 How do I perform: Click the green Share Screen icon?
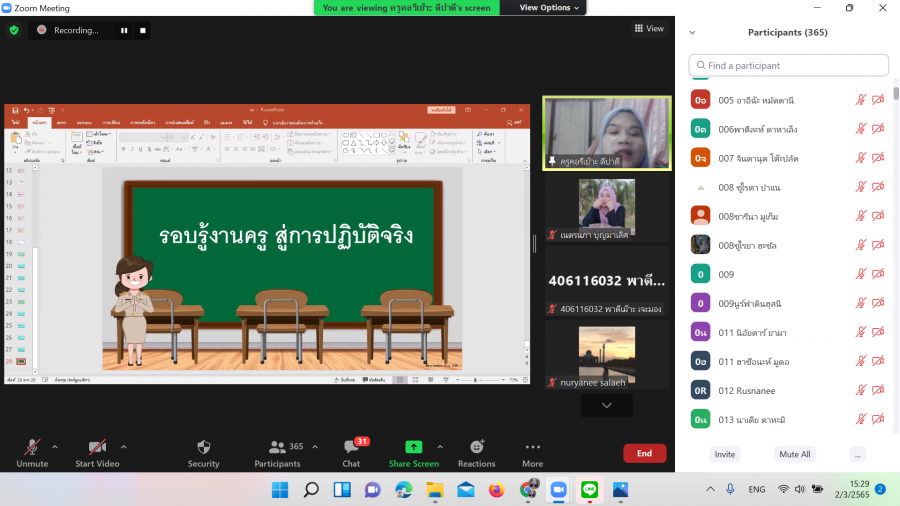pos(413,447)
